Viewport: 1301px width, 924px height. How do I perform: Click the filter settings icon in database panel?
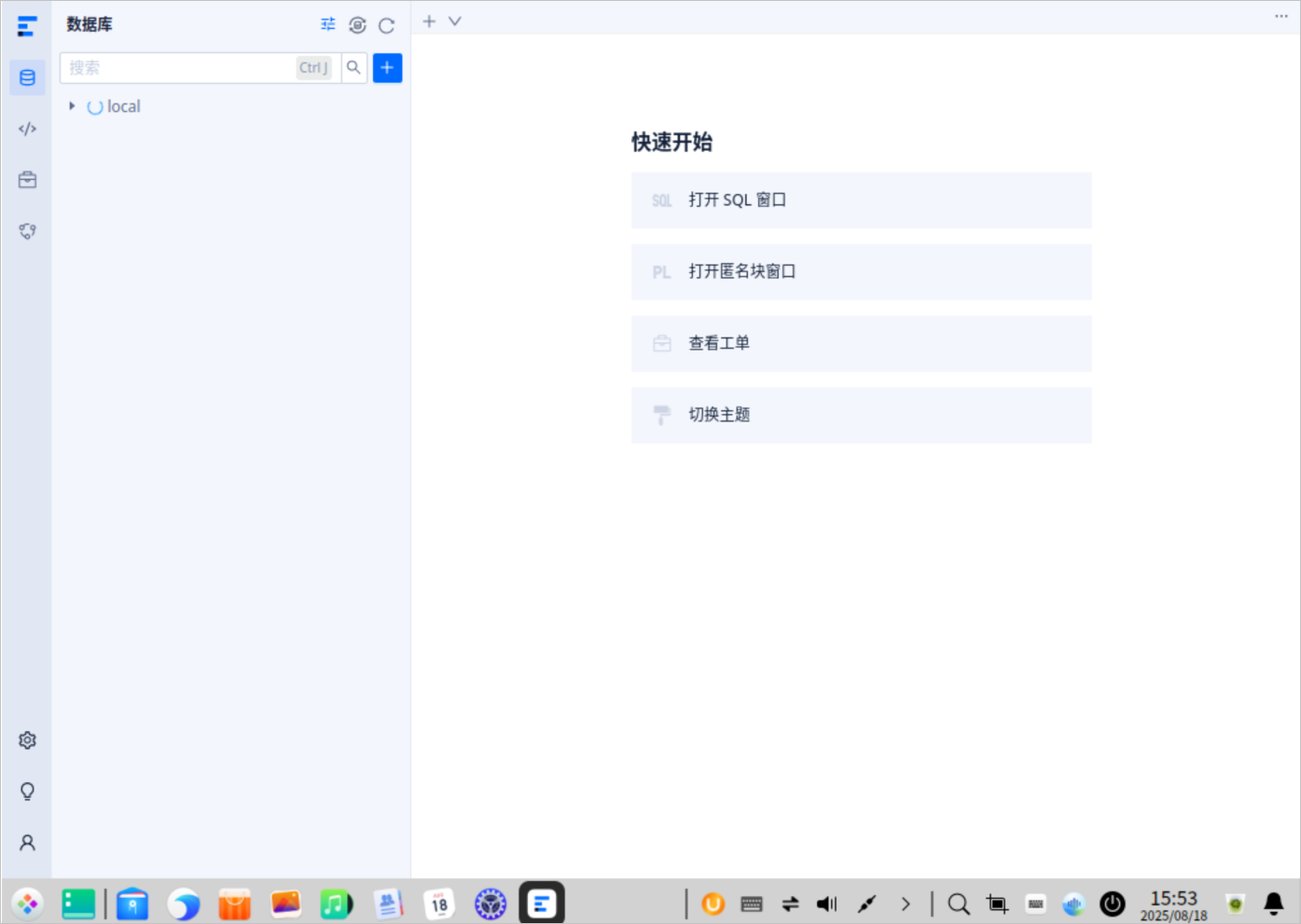point(328,24)
